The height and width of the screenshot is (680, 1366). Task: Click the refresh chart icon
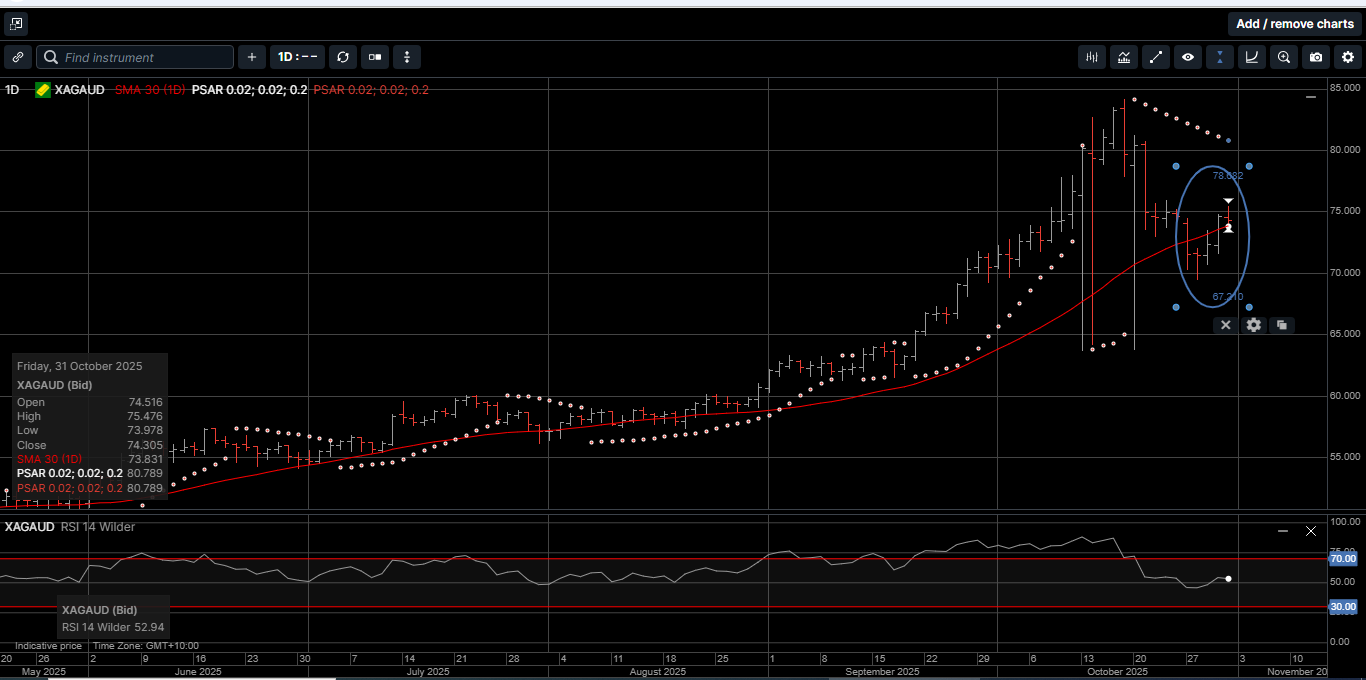click(x=343, y=57)
